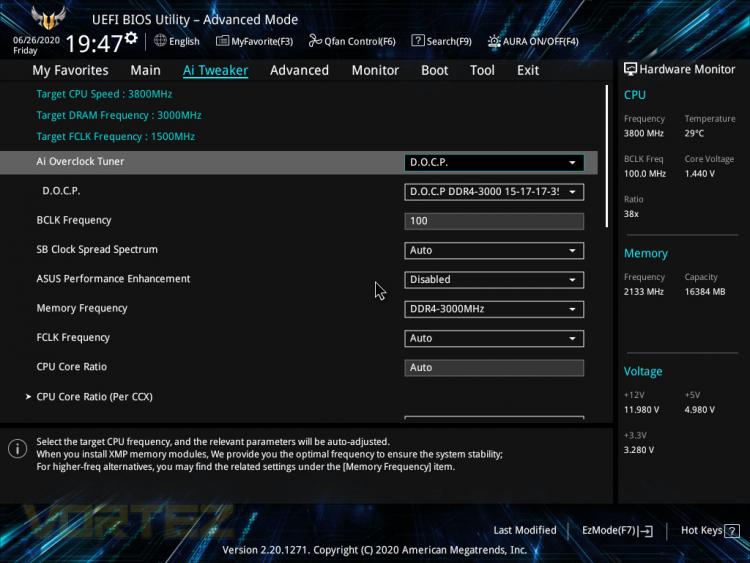750x563 pixels.
Task: Open the Monitor tab
Action: pos(375,70)
